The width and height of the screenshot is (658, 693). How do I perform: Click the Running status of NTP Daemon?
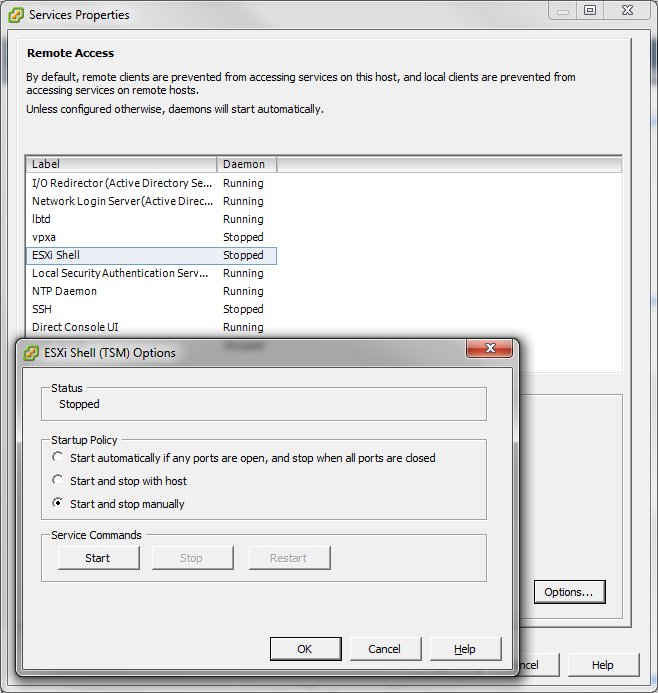coord(243,292)
